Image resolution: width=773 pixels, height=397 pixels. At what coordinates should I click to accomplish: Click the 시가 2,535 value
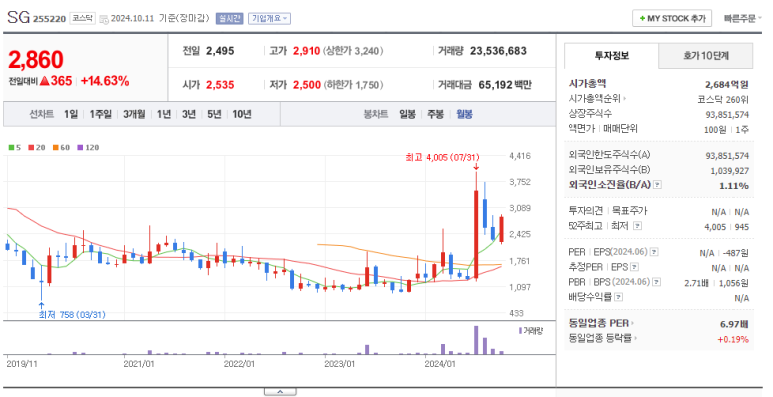[220, 85]
